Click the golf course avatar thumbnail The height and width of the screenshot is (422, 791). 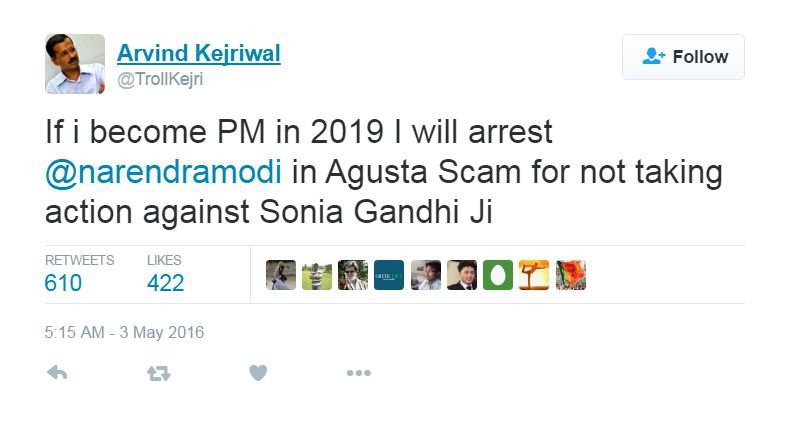(317, 275)
